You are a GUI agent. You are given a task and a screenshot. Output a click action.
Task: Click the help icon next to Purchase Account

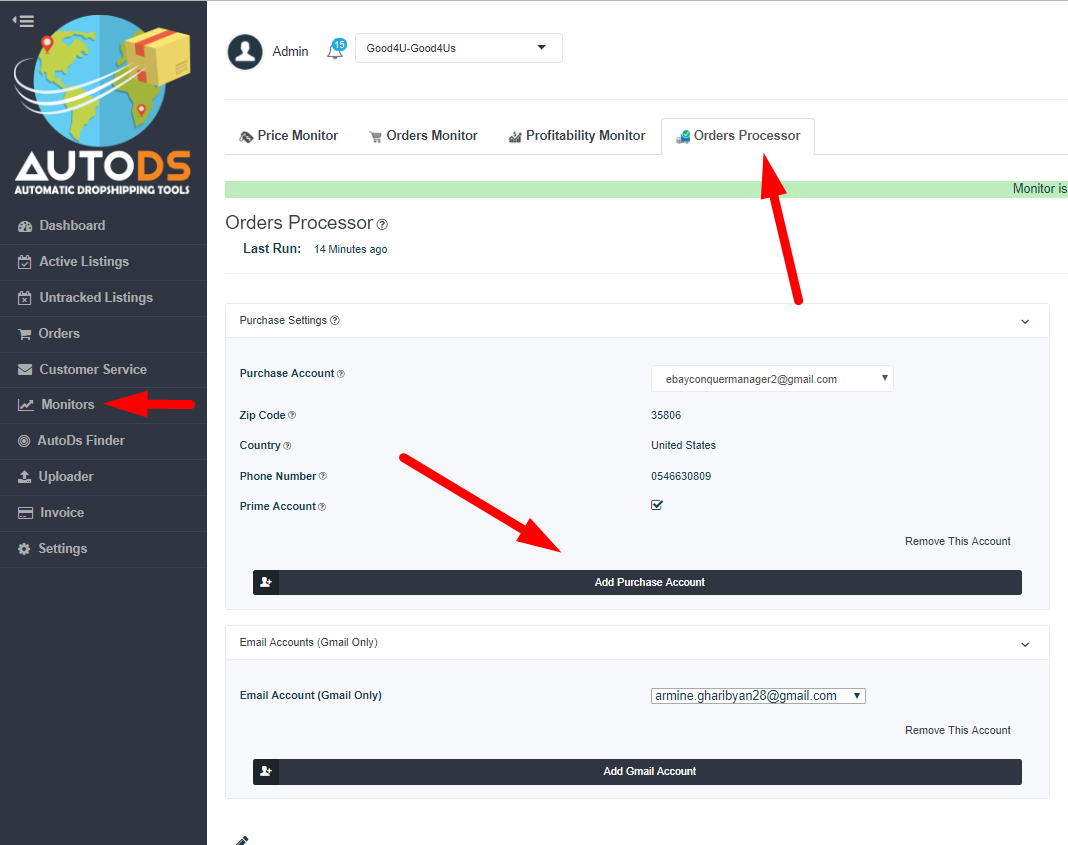(341, 374)
